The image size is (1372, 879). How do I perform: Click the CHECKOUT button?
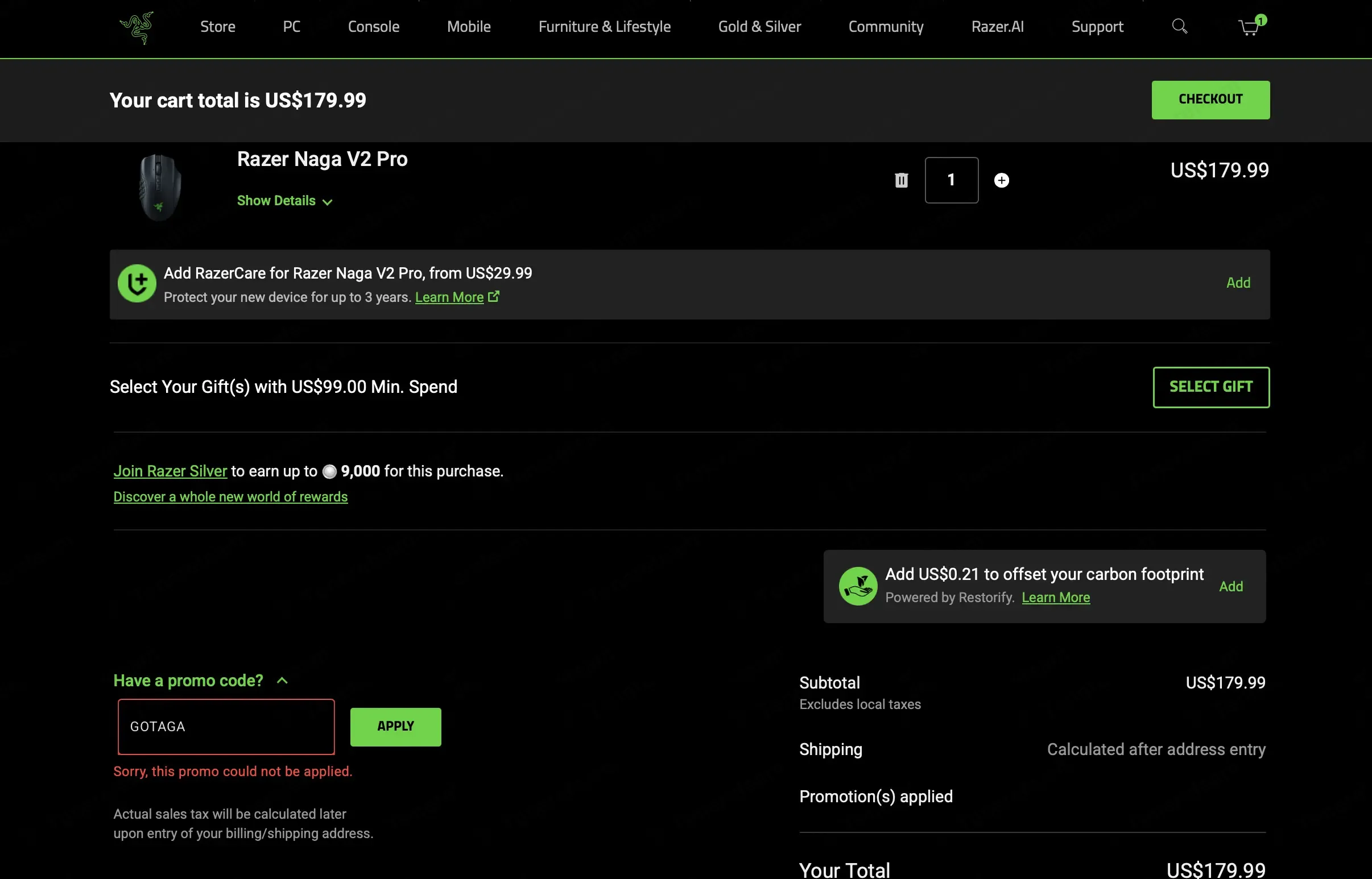[x=1210, y=100]
